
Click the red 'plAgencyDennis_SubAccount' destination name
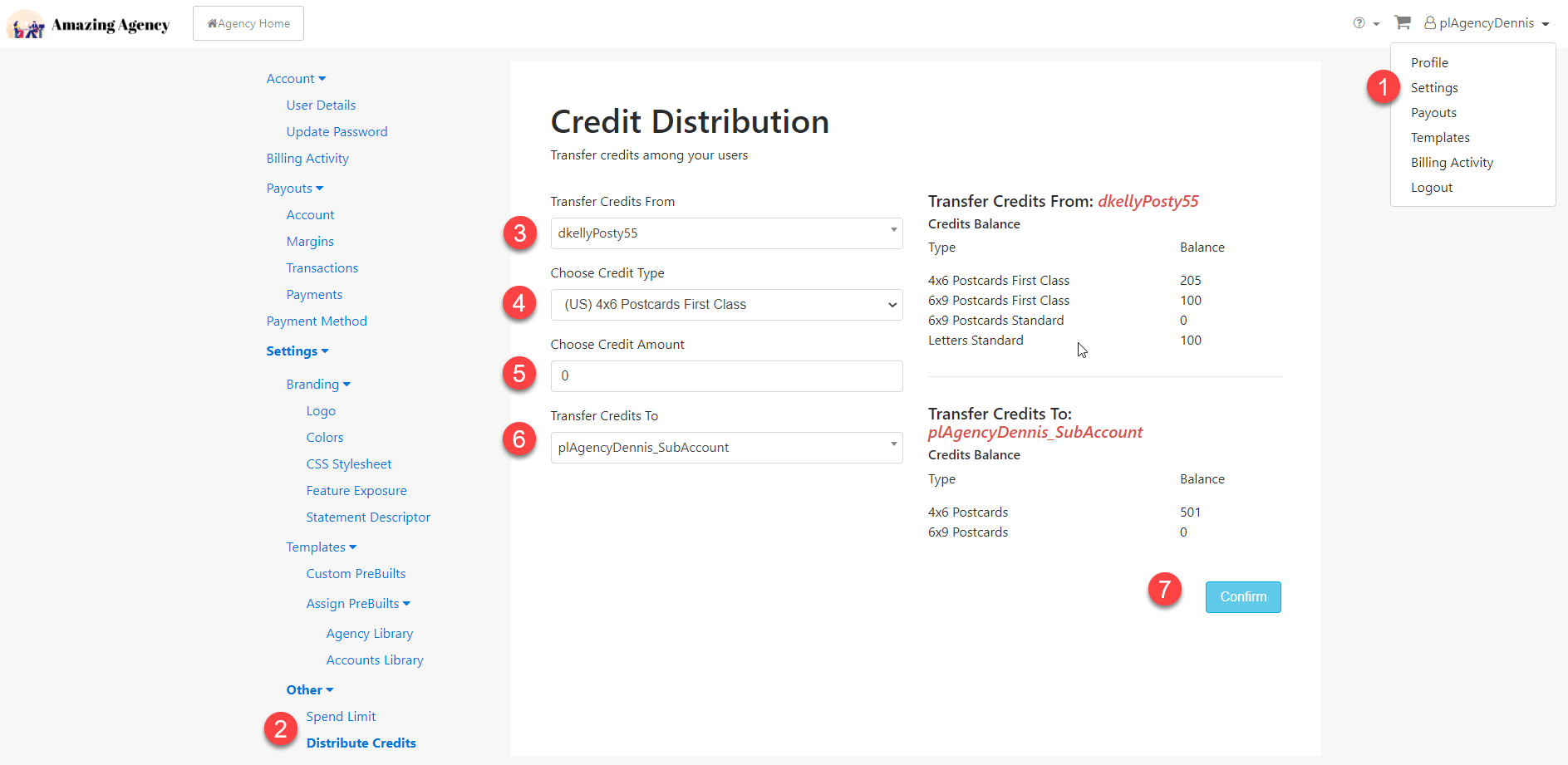[x=1035, y=433]
